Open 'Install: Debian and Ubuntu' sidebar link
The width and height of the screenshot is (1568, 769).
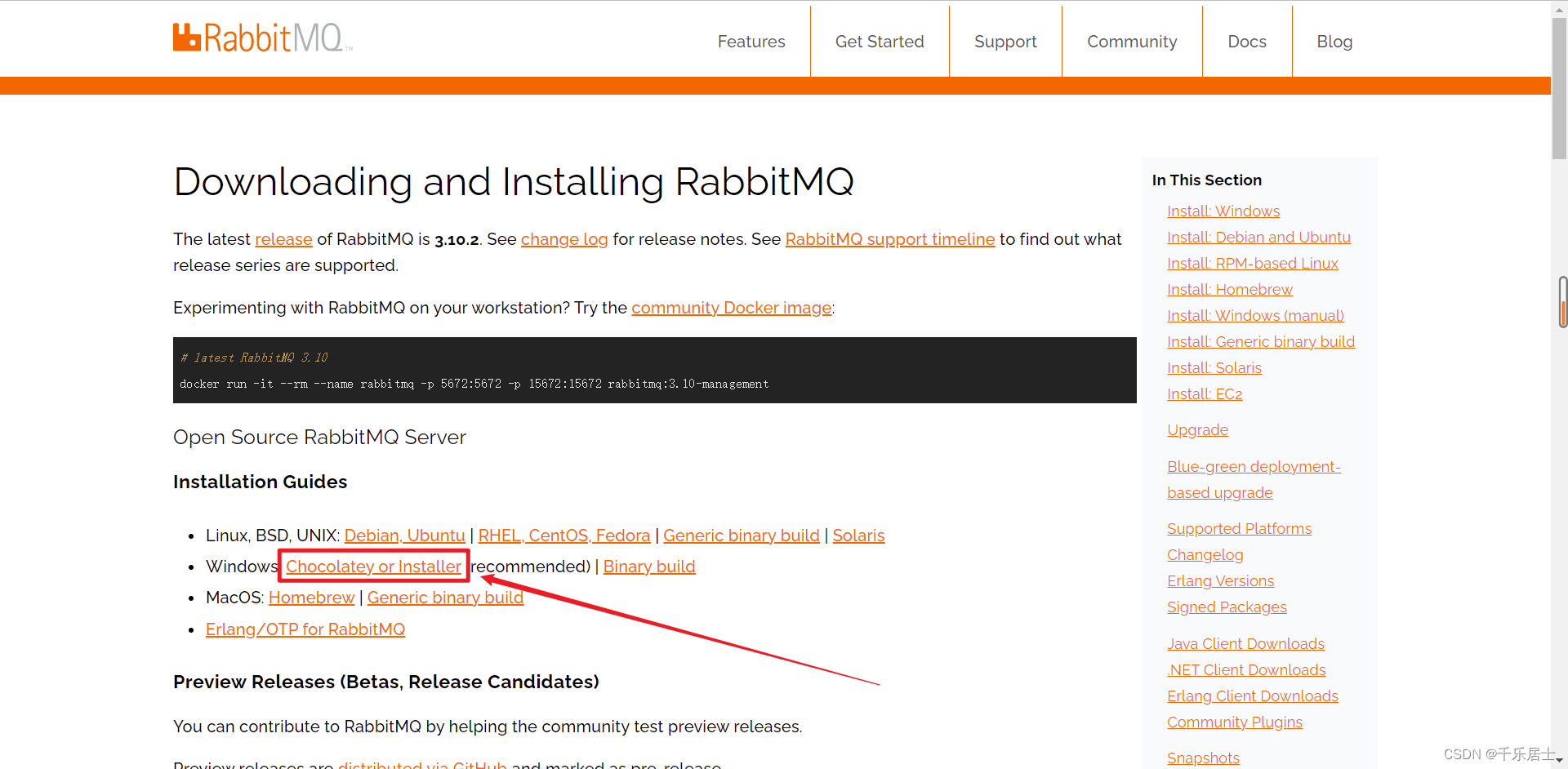[1258, 238]
